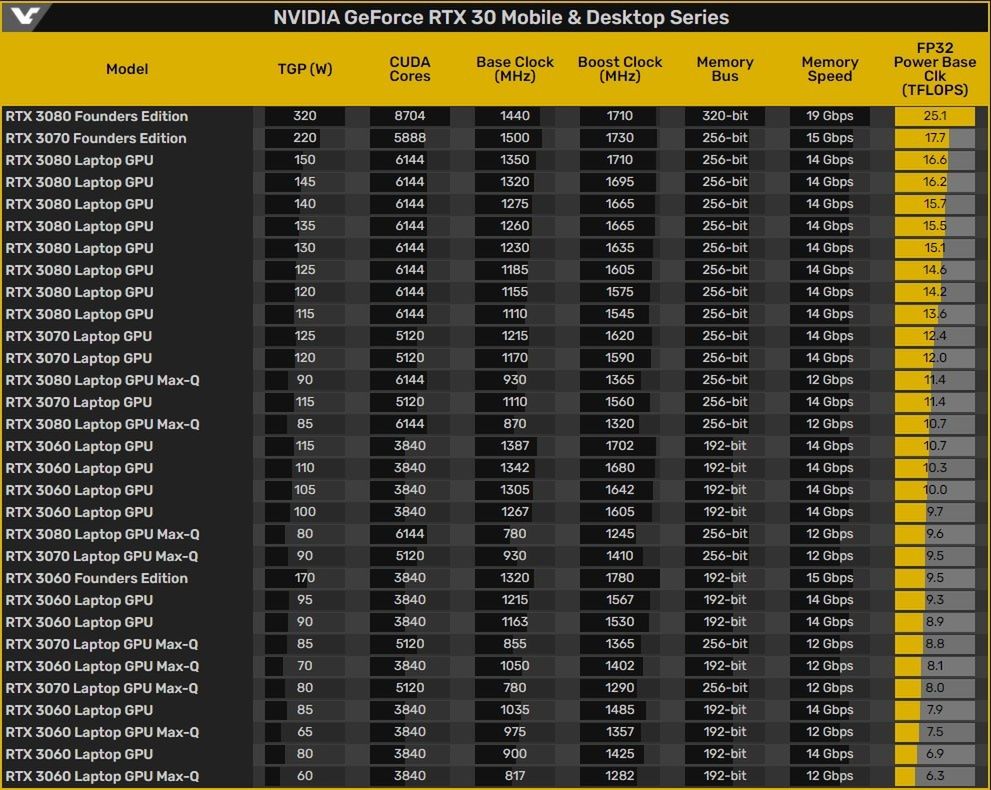Click the 1425 boost clock cell
The width and height of the screenshot is (991, 790).
(x=619, y=754)
